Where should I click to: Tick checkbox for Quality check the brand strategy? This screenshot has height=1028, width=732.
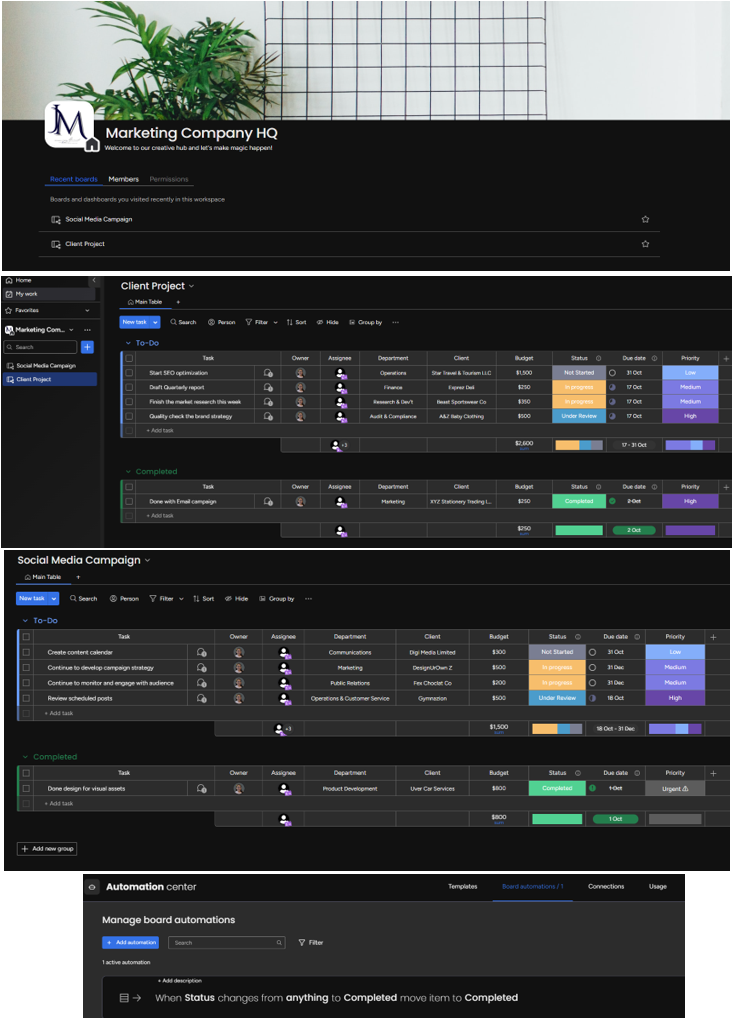coord(129,416)
